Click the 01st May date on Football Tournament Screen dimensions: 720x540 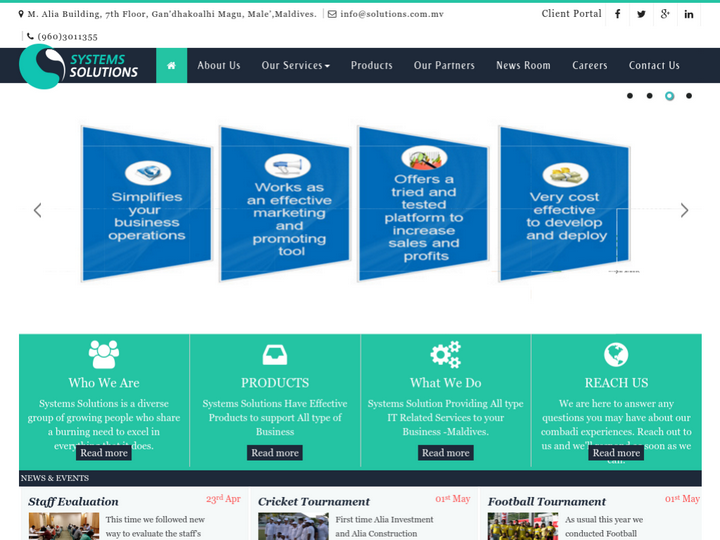(x=682, y=499)
